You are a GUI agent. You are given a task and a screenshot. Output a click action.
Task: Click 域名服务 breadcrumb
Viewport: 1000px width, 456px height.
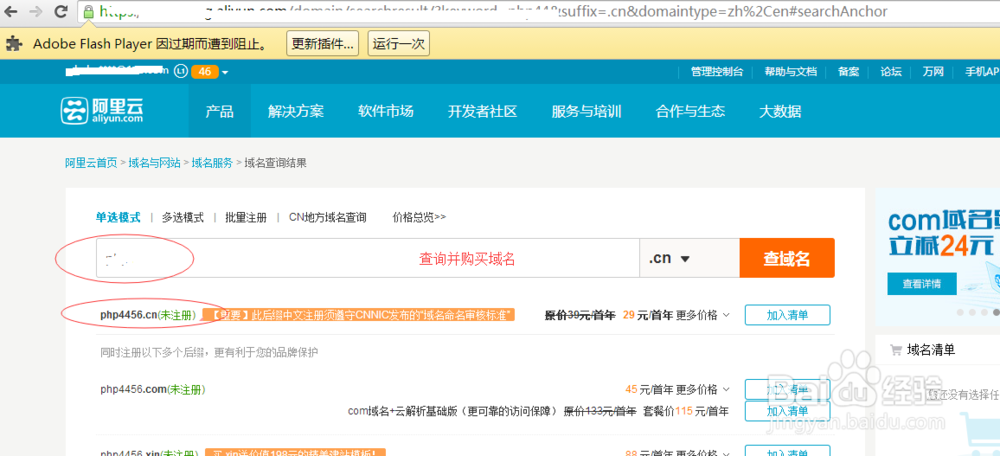212,163
